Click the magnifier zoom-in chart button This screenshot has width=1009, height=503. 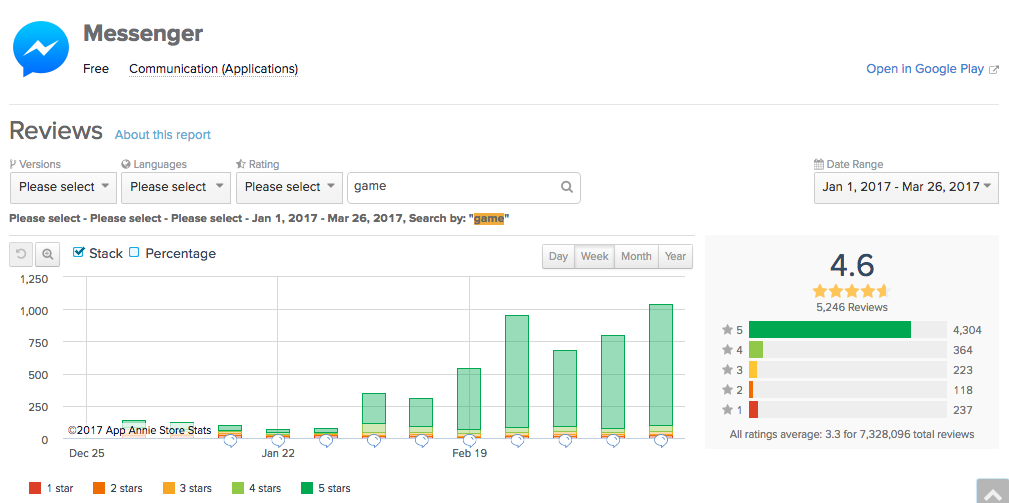pos(47,254)
